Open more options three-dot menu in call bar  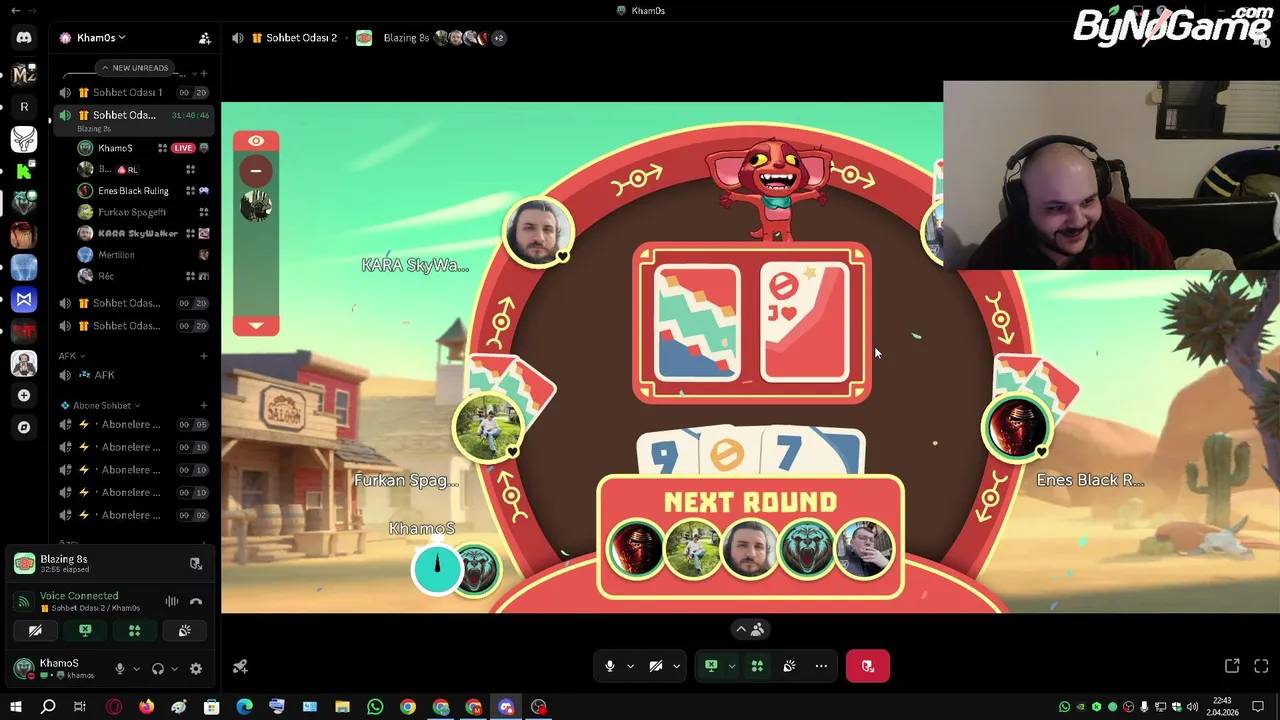click(x=821, y=666)
